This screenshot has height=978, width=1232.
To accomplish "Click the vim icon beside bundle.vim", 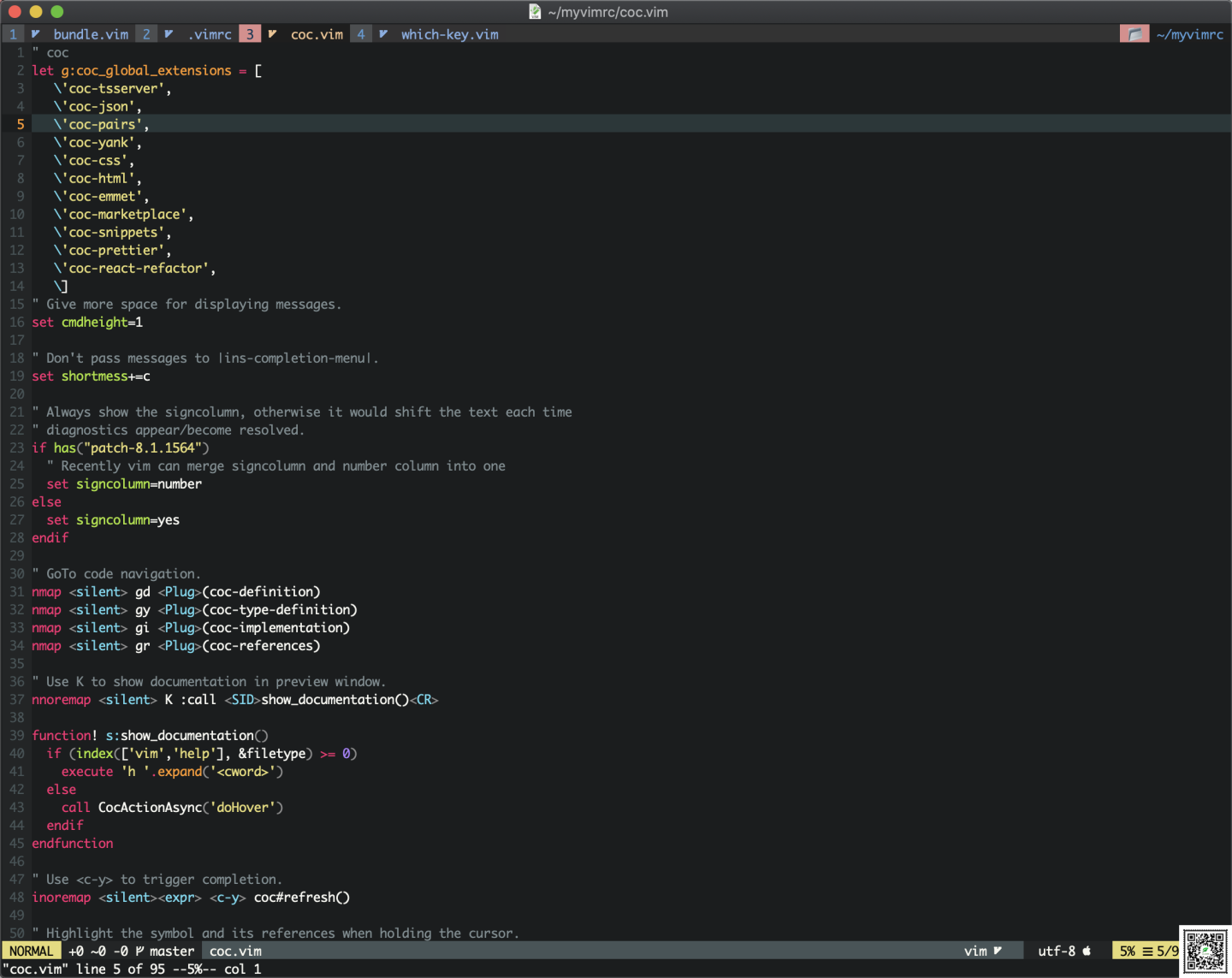I will 36,34.
